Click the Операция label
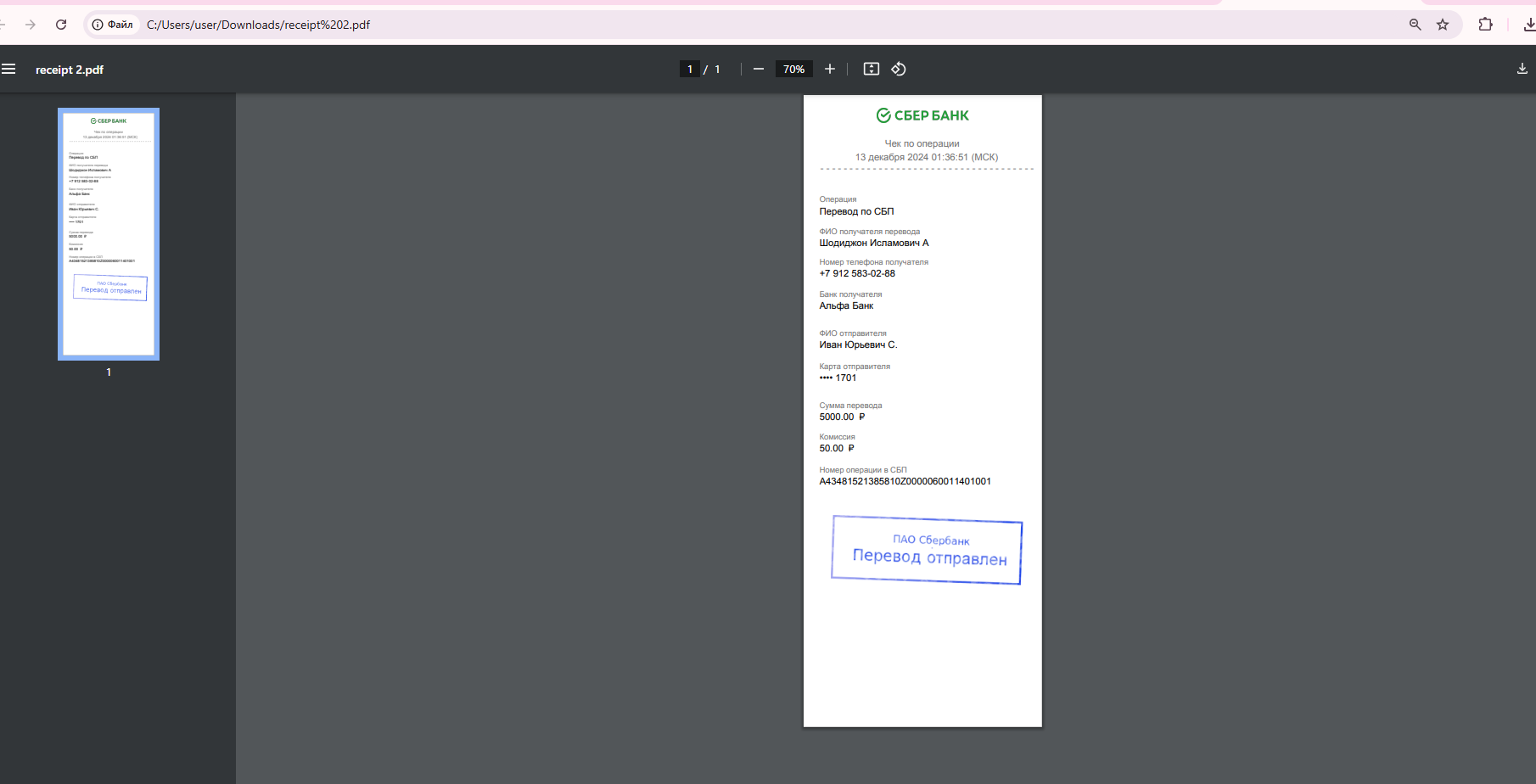Viewport: 1536px width, 784px height. 838,199
